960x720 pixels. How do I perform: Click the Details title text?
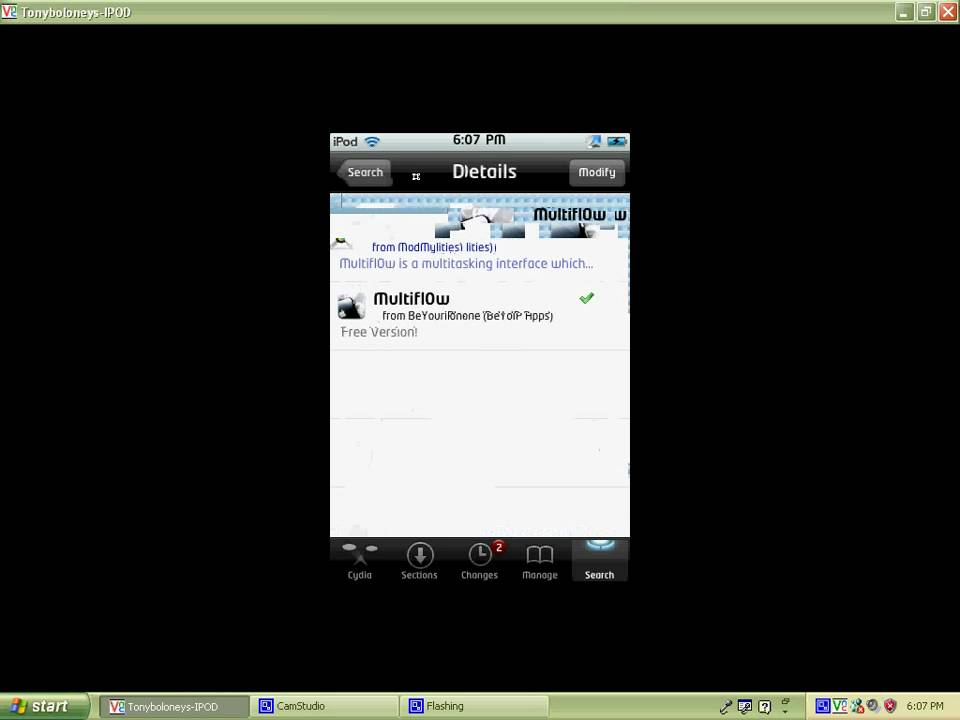tap(484, 171)
